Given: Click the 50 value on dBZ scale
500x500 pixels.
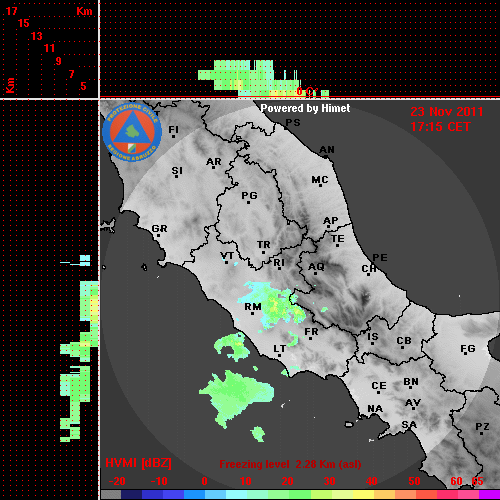Looking at the screenshot, I should click(x=414, y=481).
